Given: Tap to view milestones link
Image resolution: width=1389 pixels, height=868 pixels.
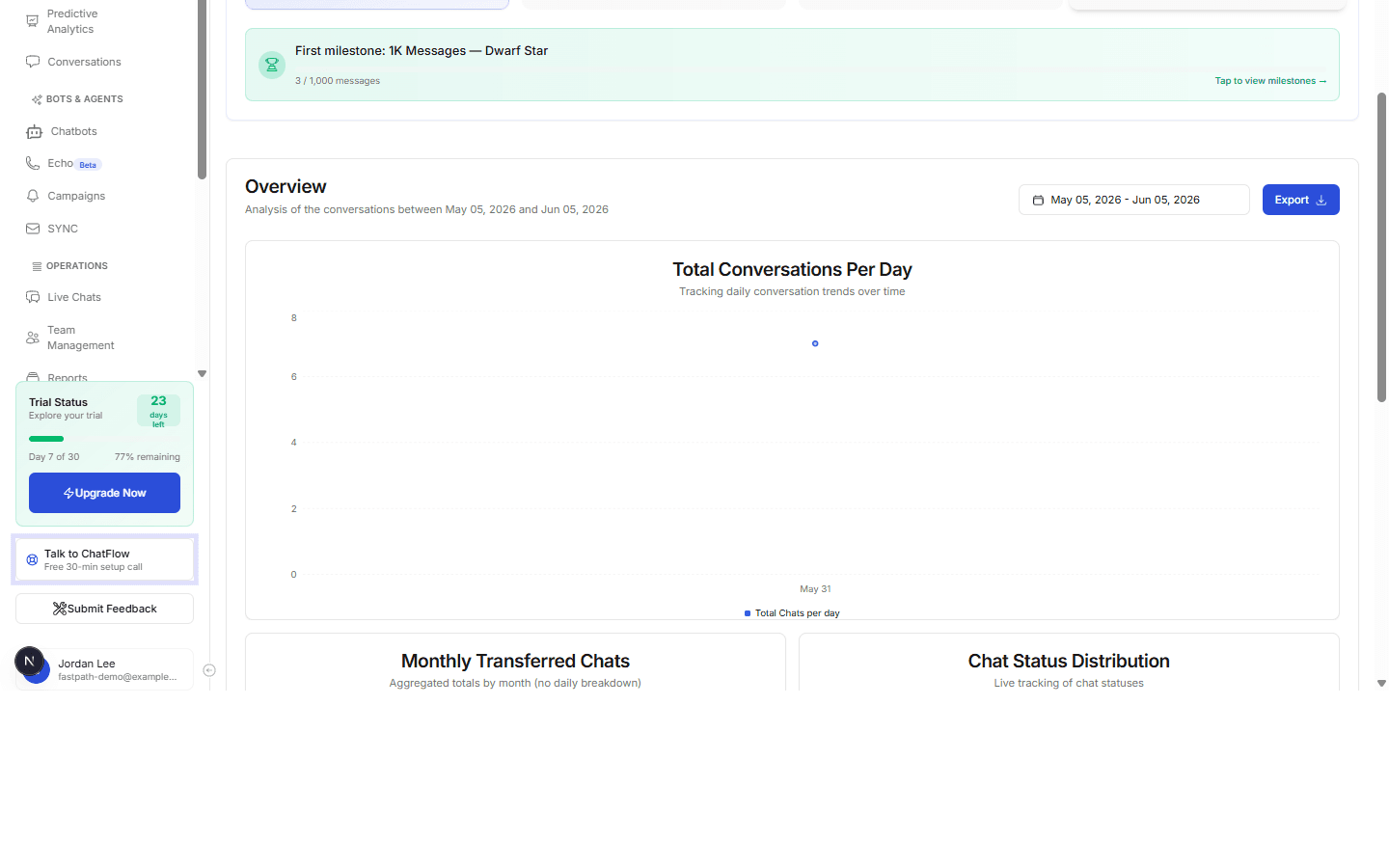Looking at the screenshot, I should pos(1270,81).
